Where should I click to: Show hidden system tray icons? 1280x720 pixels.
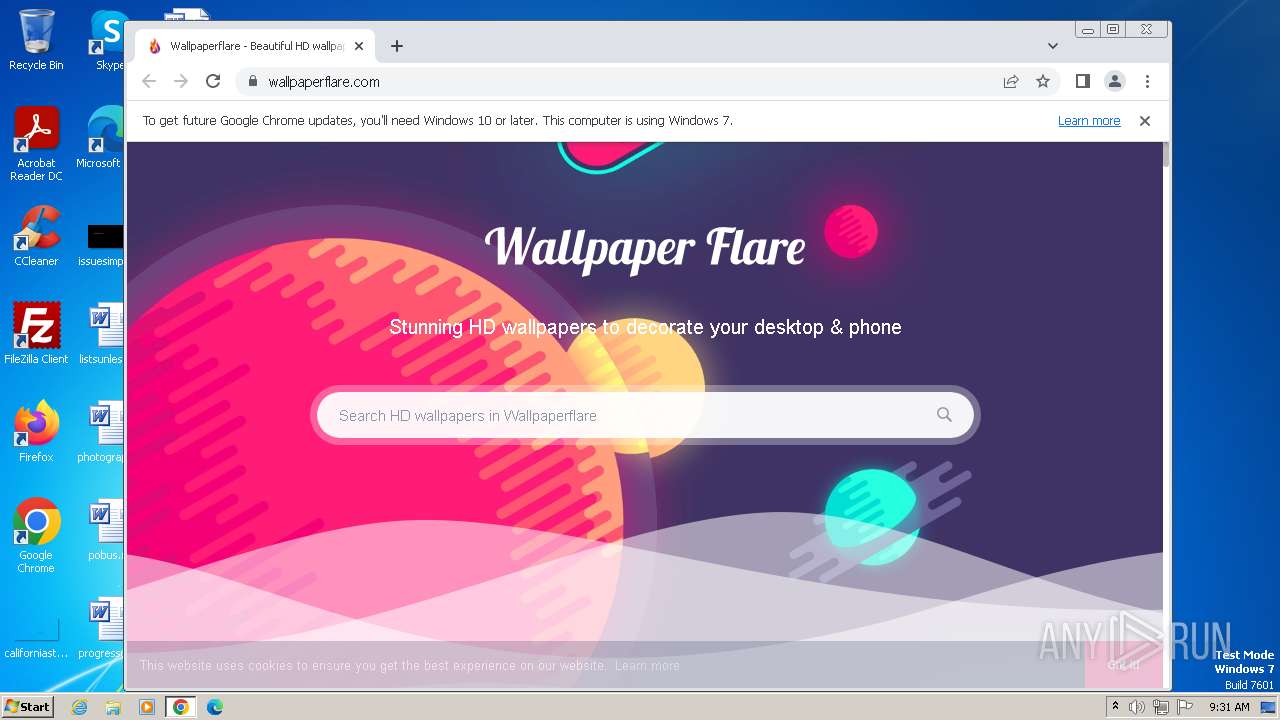point(1115,707)
